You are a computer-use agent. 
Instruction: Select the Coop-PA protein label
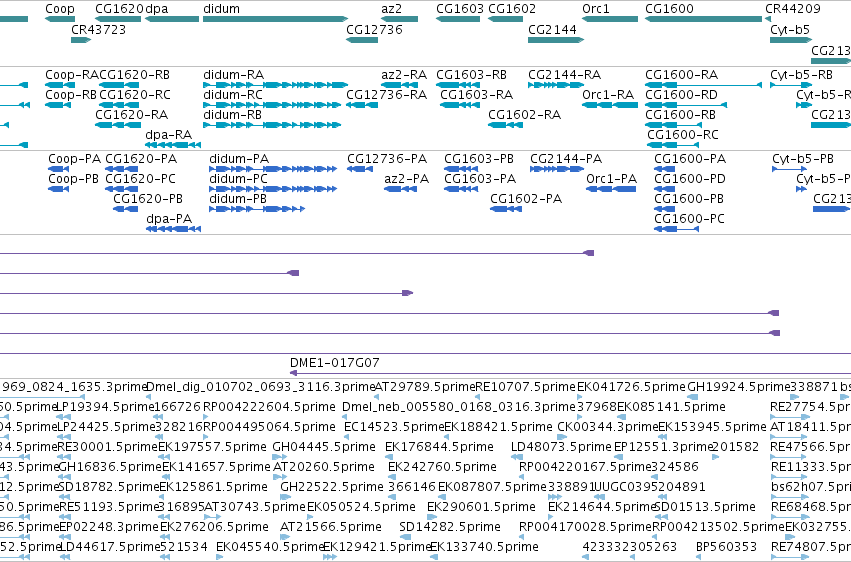click(x=74, y=159)
